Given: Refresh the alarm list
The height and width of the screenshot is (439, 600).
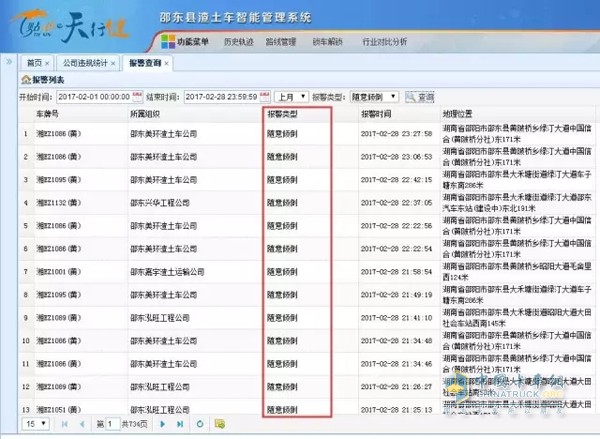Looking at the screenshot, I should pyautogui.click(x=201, y=424).
